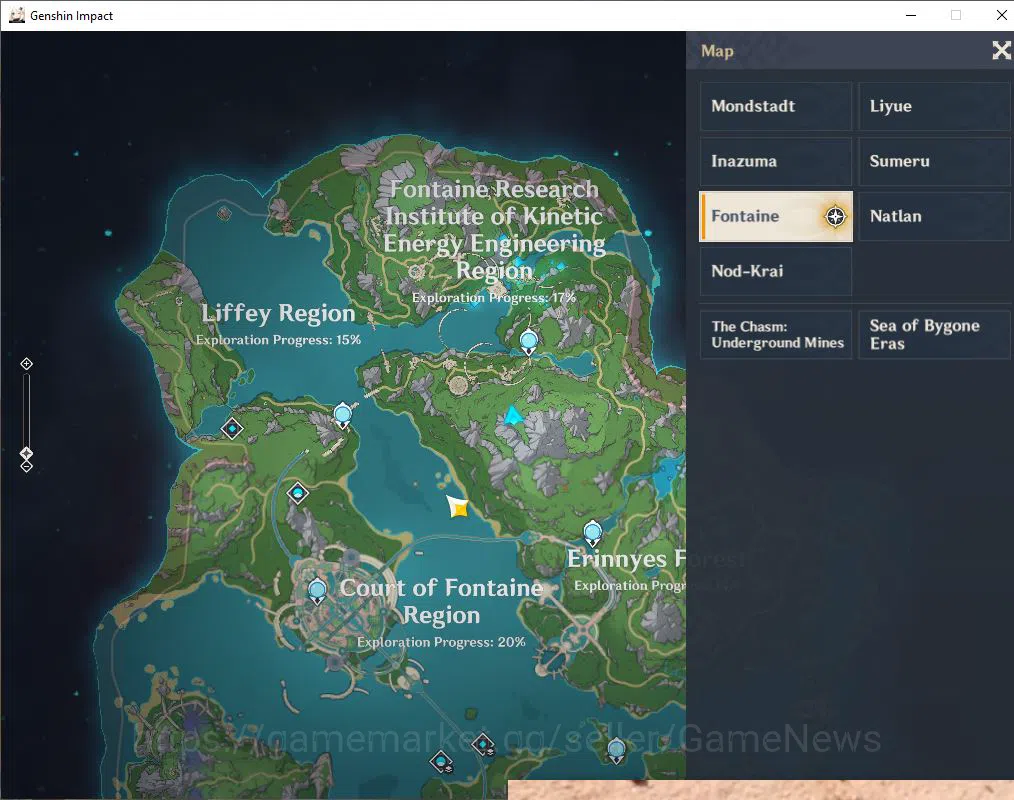Select the Mondstadt region
1014x800 pixels.
pos(775,106)
